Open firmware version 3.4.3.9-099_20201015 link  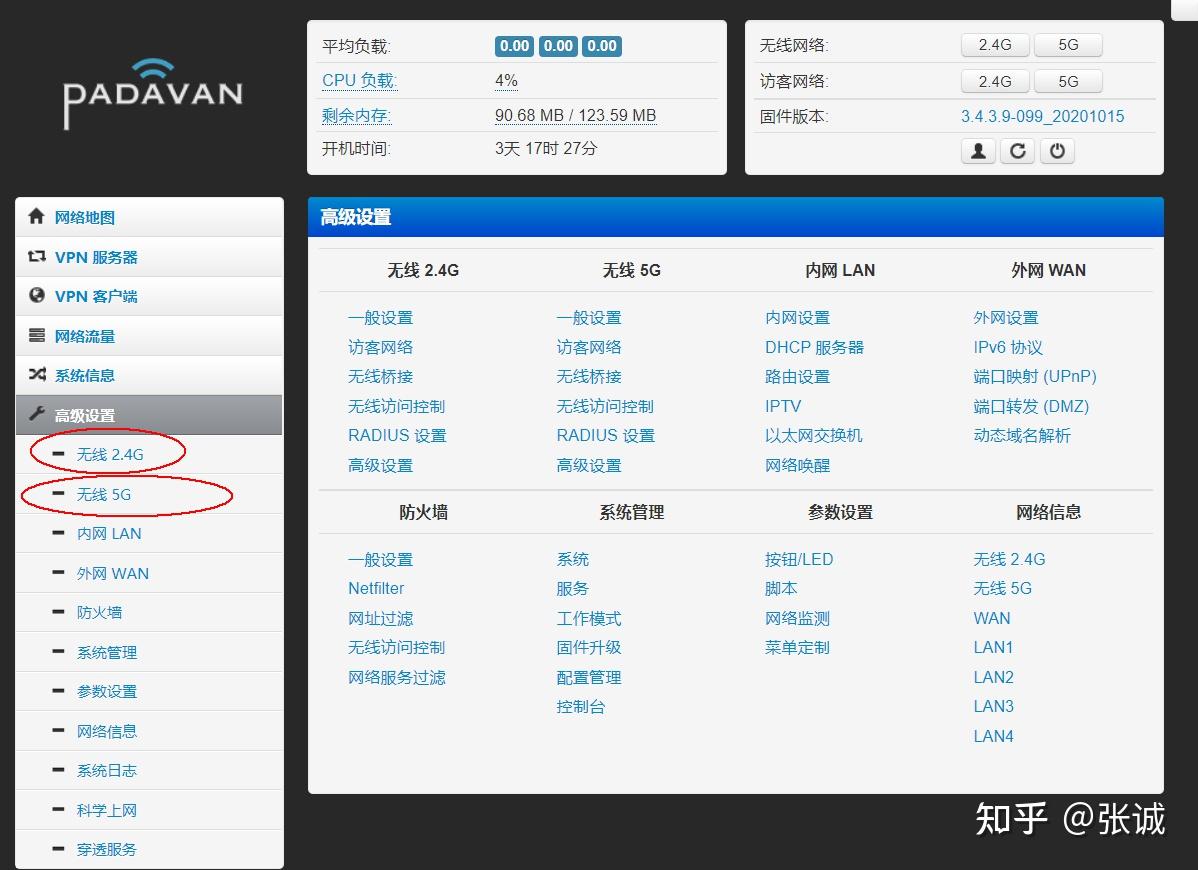pyautogui.click(x=1042, y=116)
